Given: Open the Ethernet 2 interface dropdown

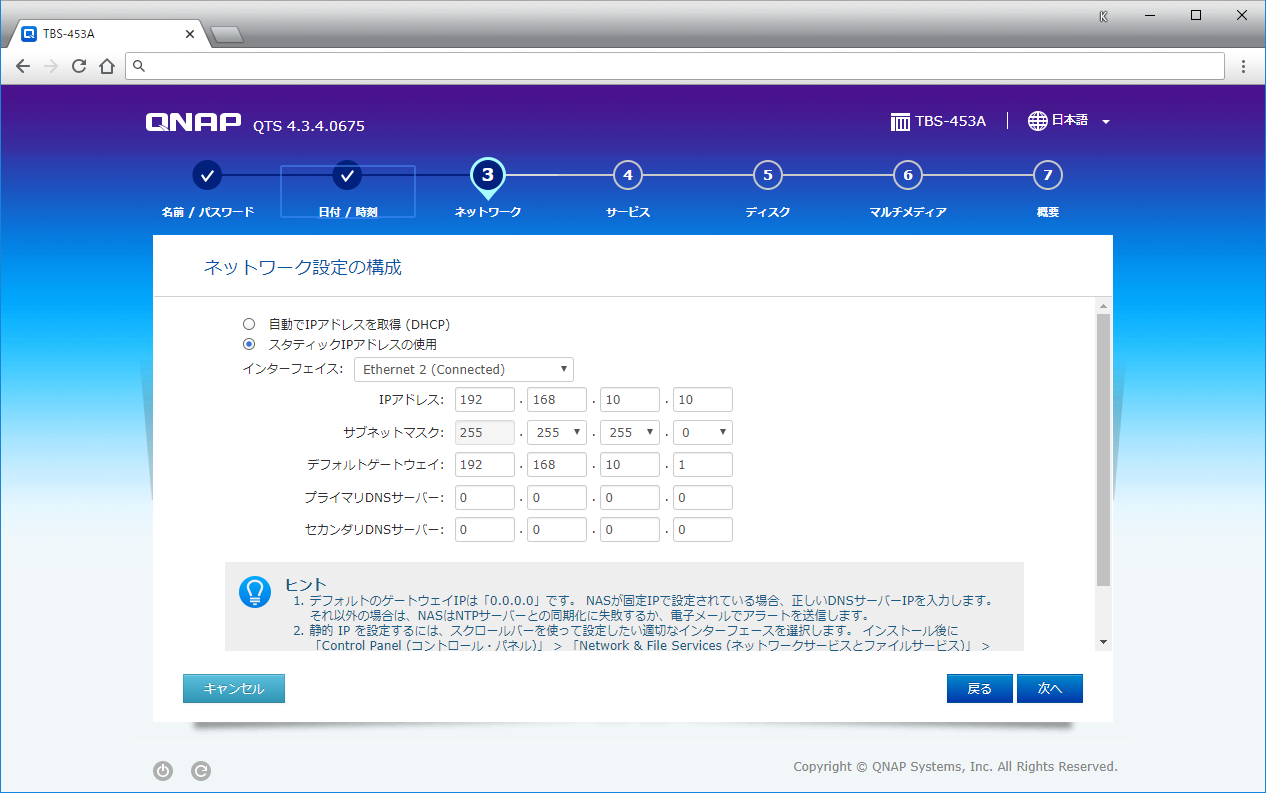Looking at the screenshot, I should pyautogui.click(x=464, y=370).
